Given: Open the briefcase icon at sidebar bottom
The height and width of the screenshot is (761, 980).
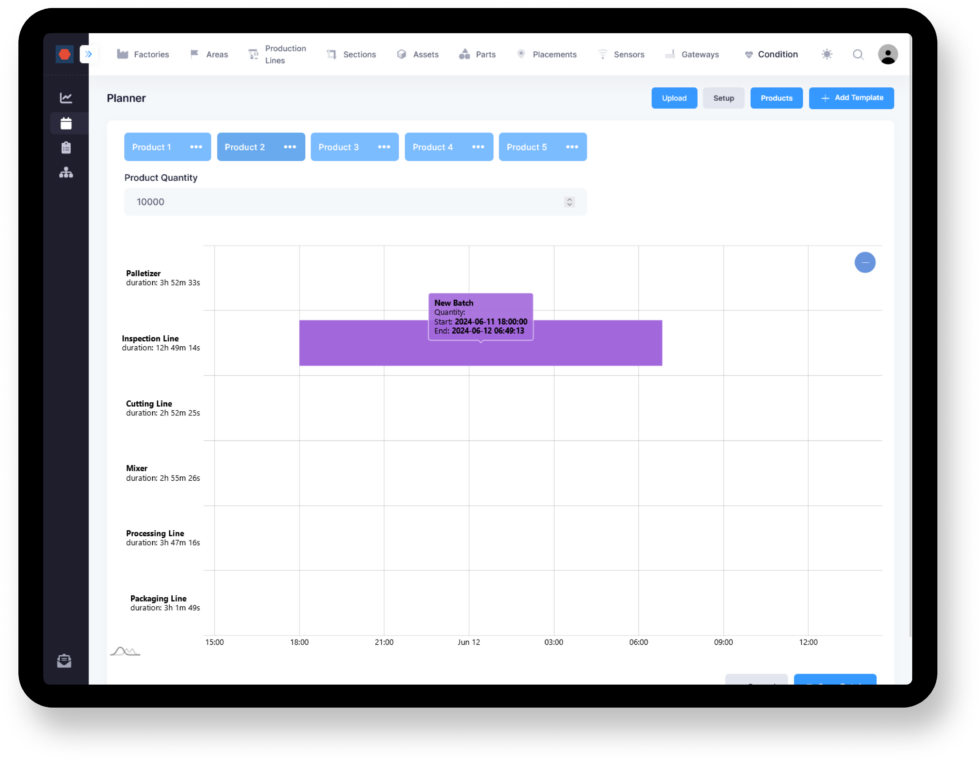Looking at the screenshot, I should click(65, 660).
